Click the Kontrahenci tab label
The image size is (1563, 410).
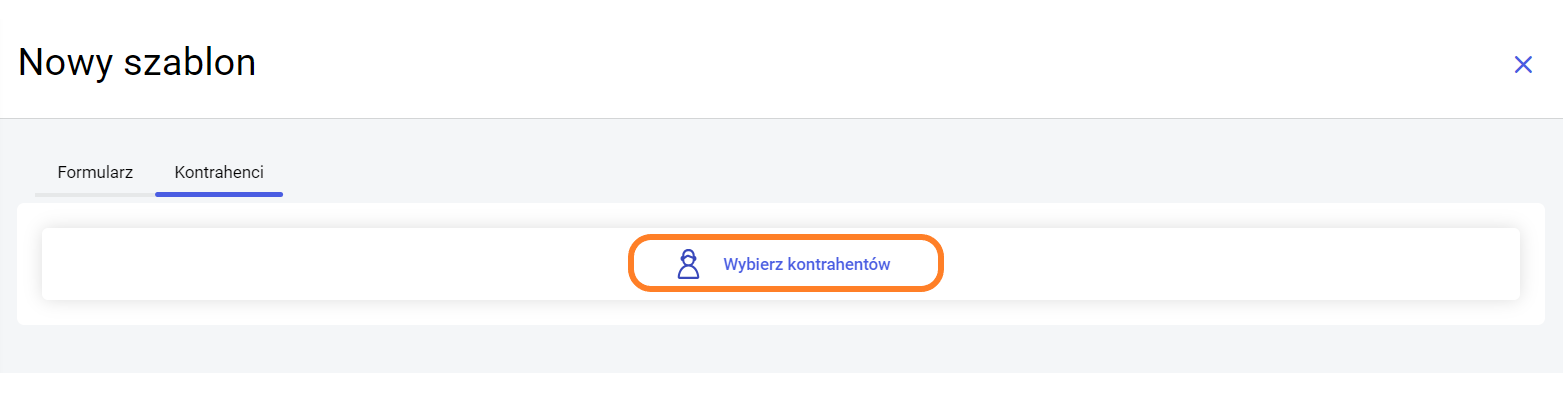(219, 172)
